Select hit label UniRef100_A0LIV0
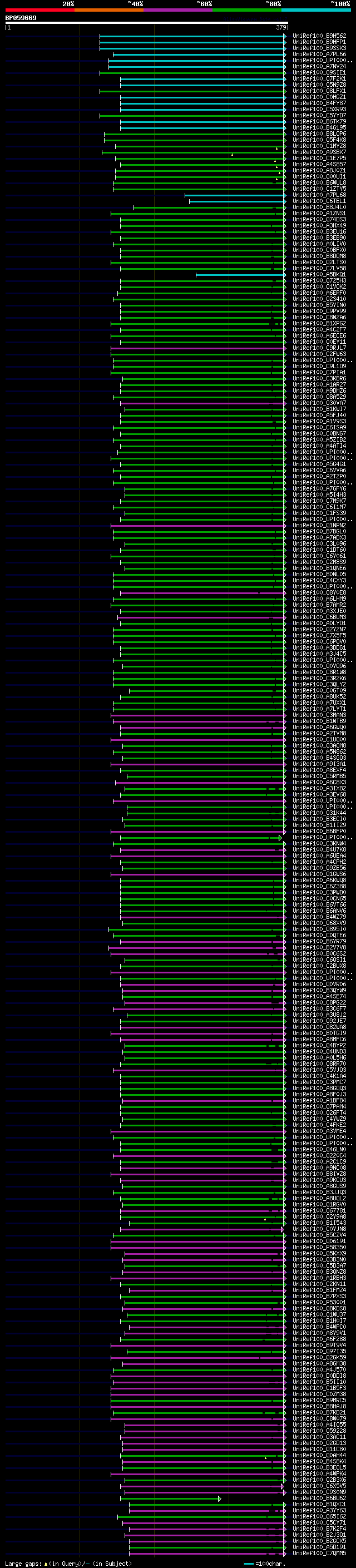The height and width of the screenshot is (1568, 356). [319, 244]
